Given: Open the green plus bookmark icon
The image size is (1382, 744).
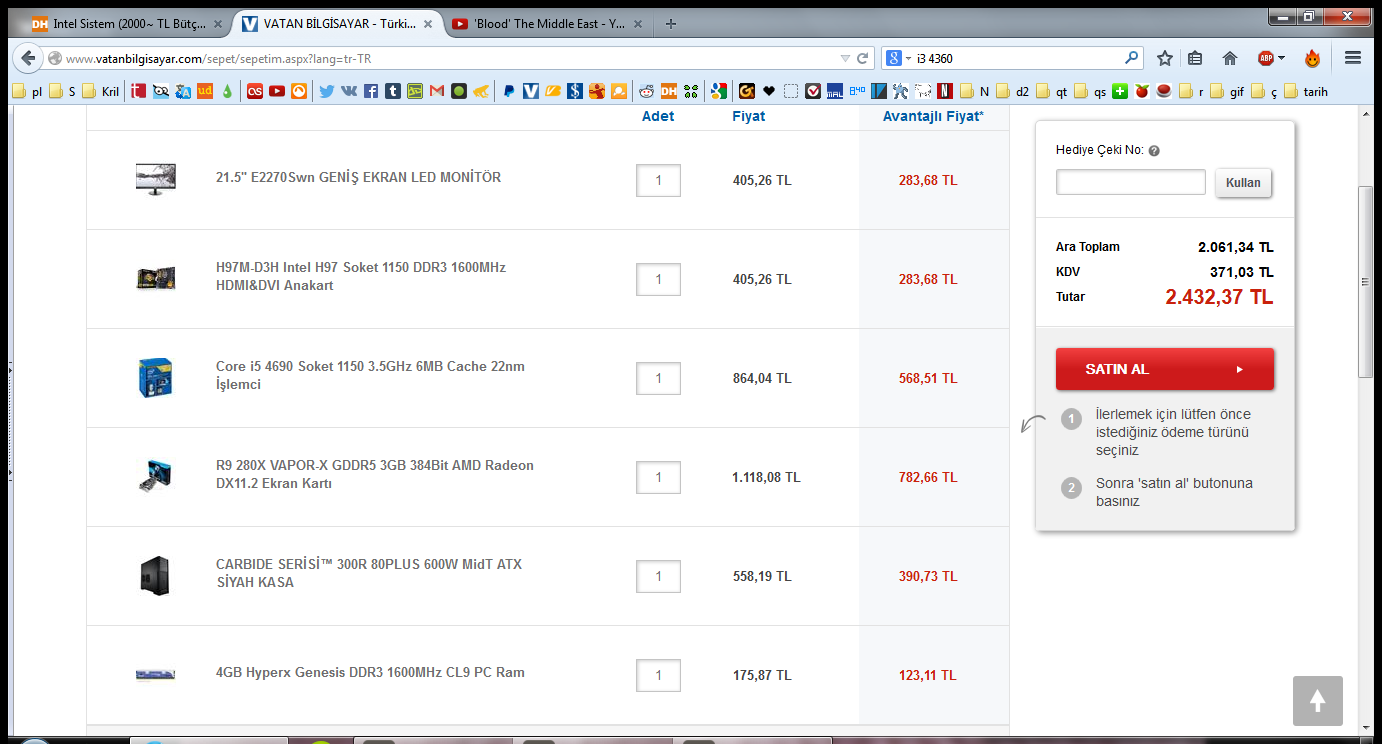Looking at the screenshot, I should pyautogui.click(x=1119, y=91).
